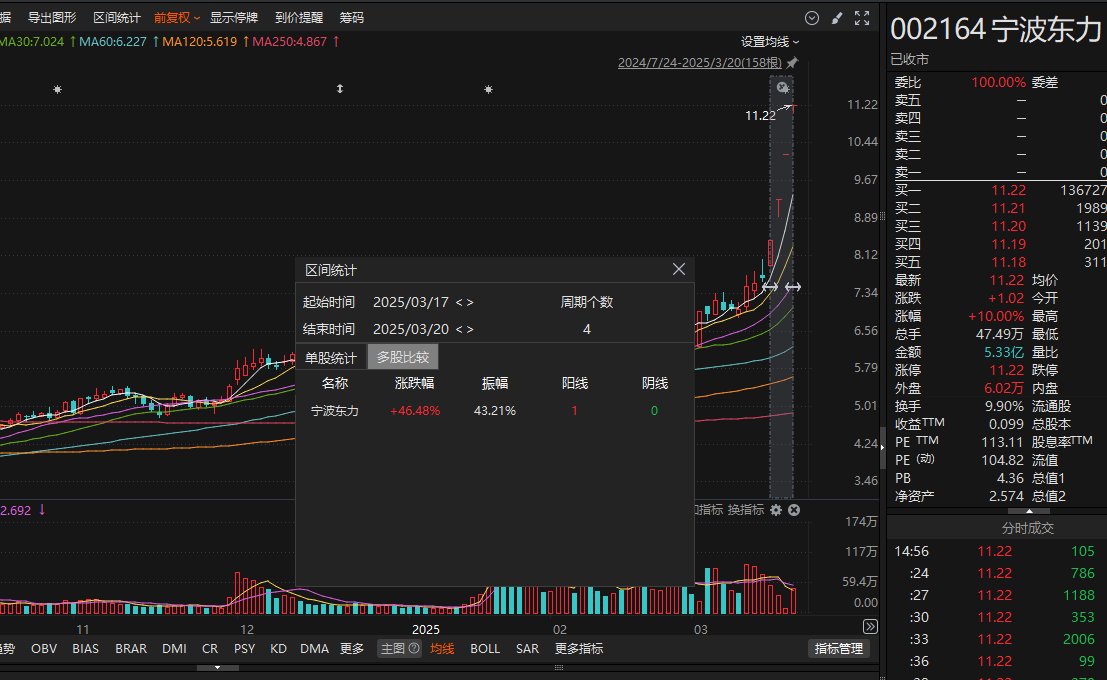This screenshot has height=680, width=1107.
Task: Close the 区间统计 dialog
Action: (678, 269)
